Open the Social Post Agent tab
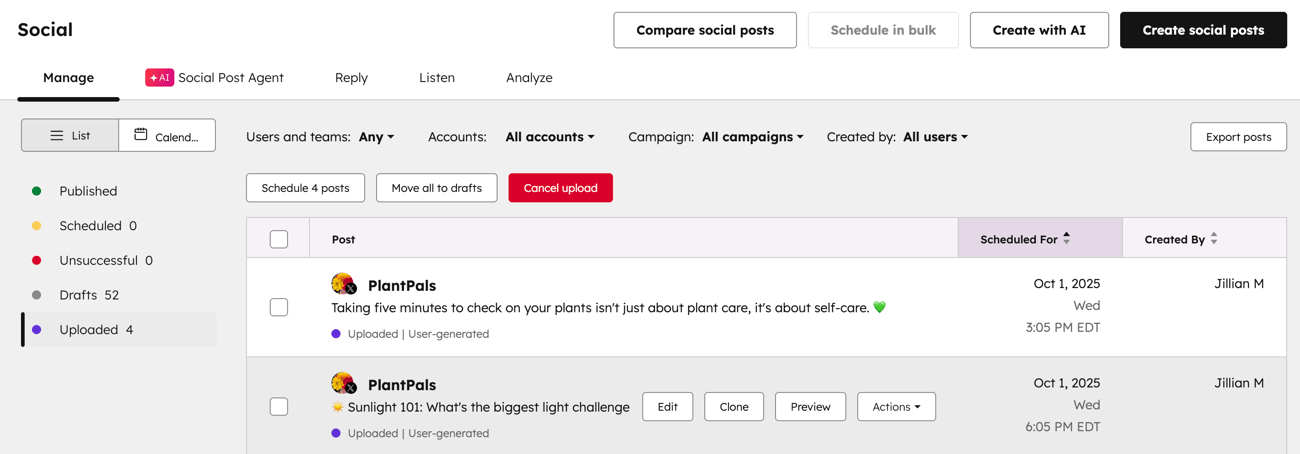This screenshot has width=1300, height=454. [x=214, y=78]
